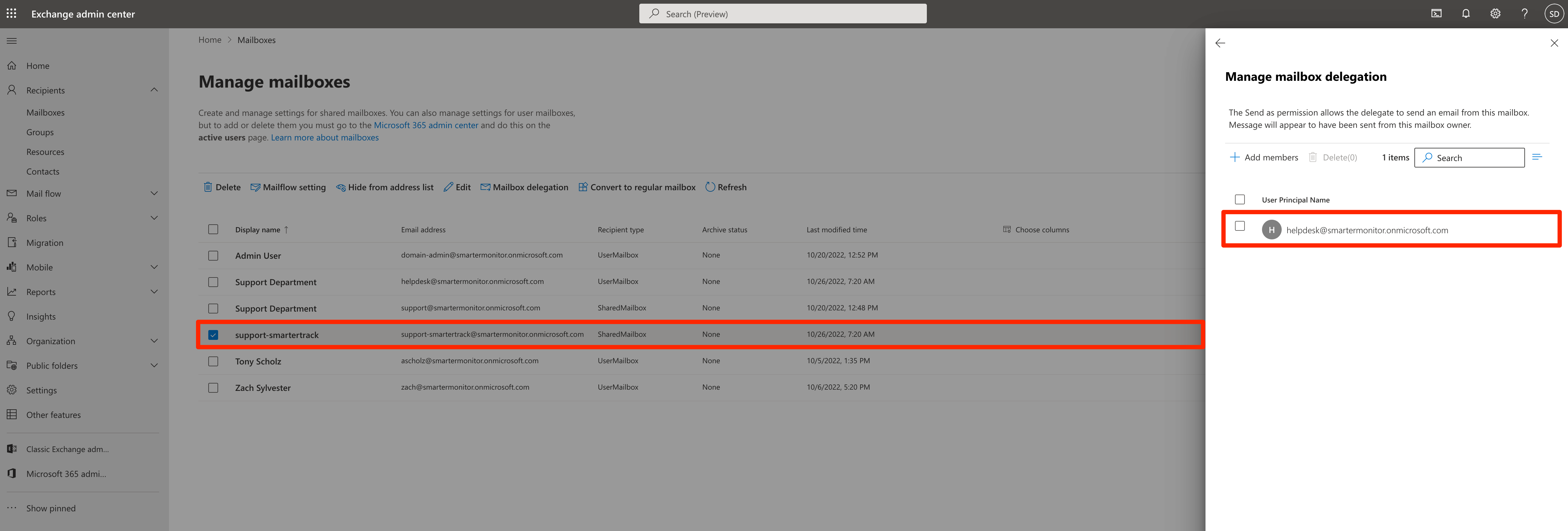The image size is (1568, 531).
Task: Open the Microsoft 365 admin center link
Action: [425, 125]
